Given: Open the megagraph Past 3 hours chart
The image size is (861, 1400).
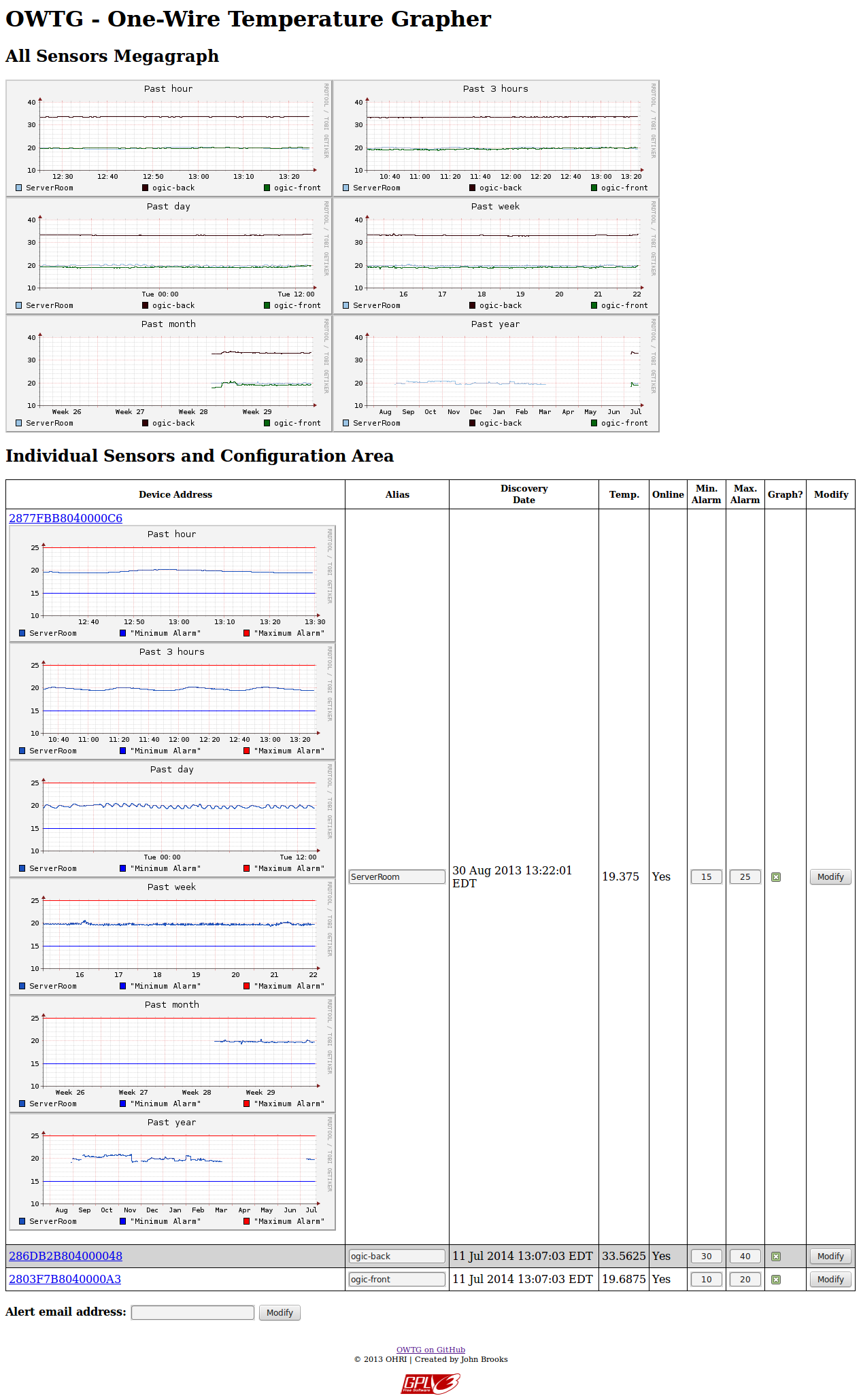Looking at the screenshot, I should tap(496, 138).
